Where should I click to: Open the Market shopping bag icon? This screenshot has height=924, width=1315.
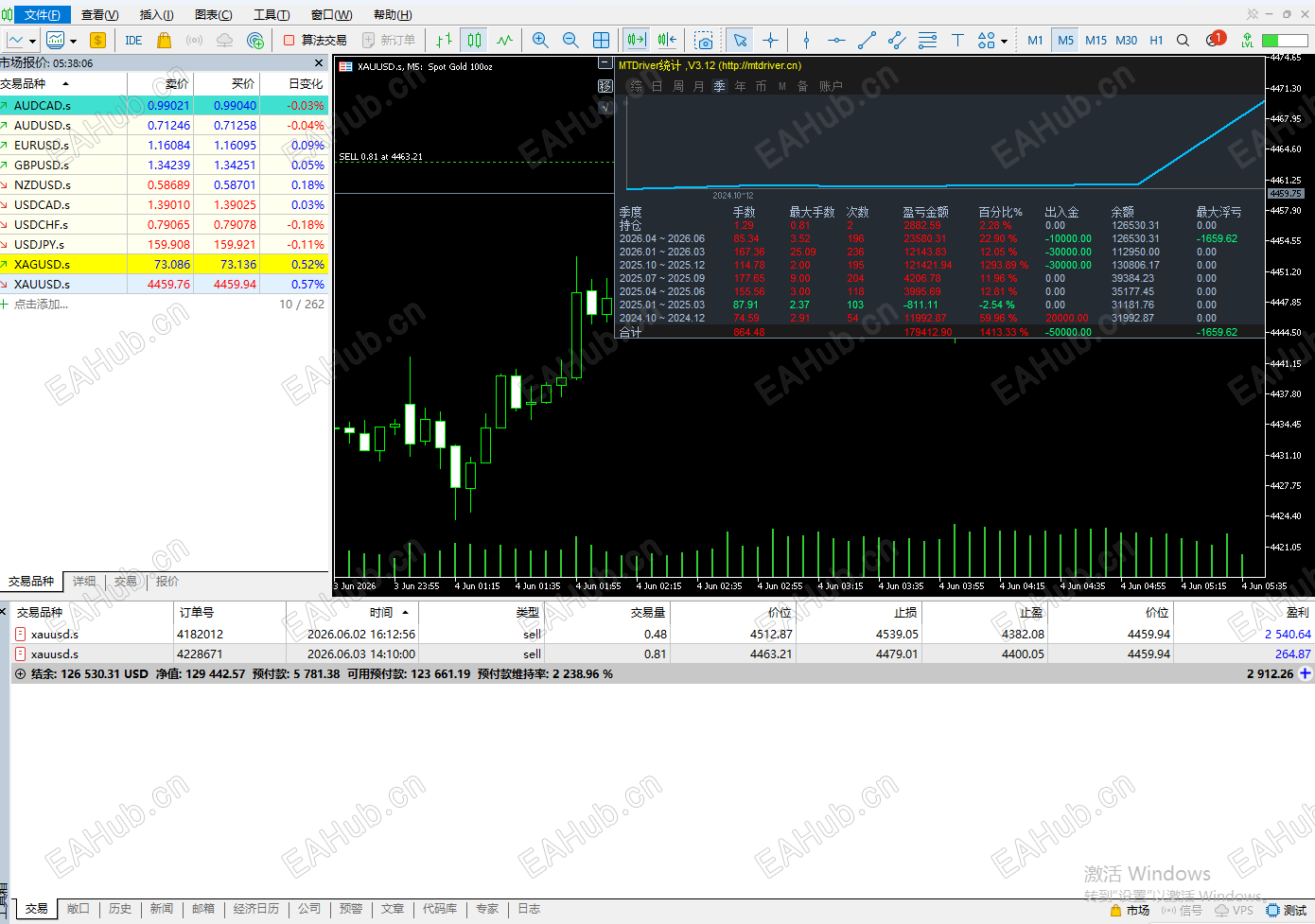(x=164, y=40)
